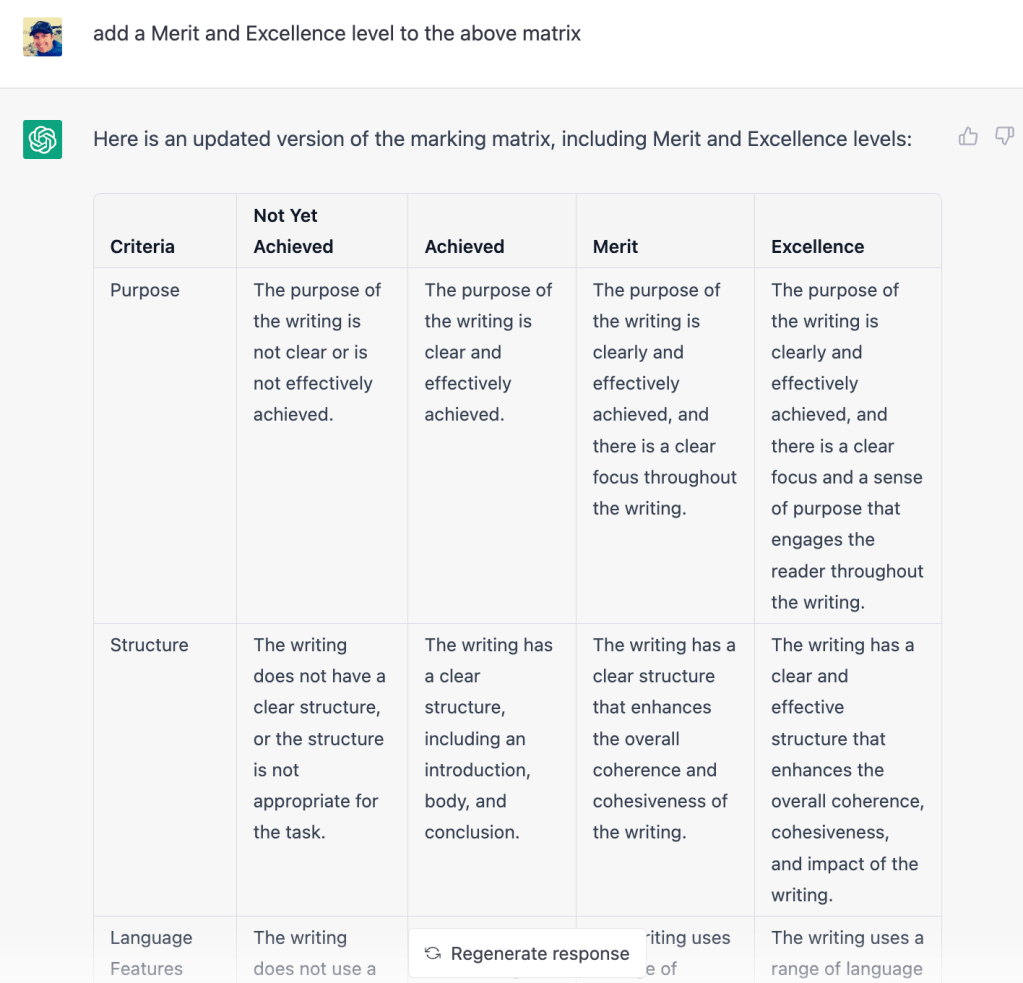Click the Merit column header
The height and width of the screenshot is (983, 1023).
coord(615,246)
